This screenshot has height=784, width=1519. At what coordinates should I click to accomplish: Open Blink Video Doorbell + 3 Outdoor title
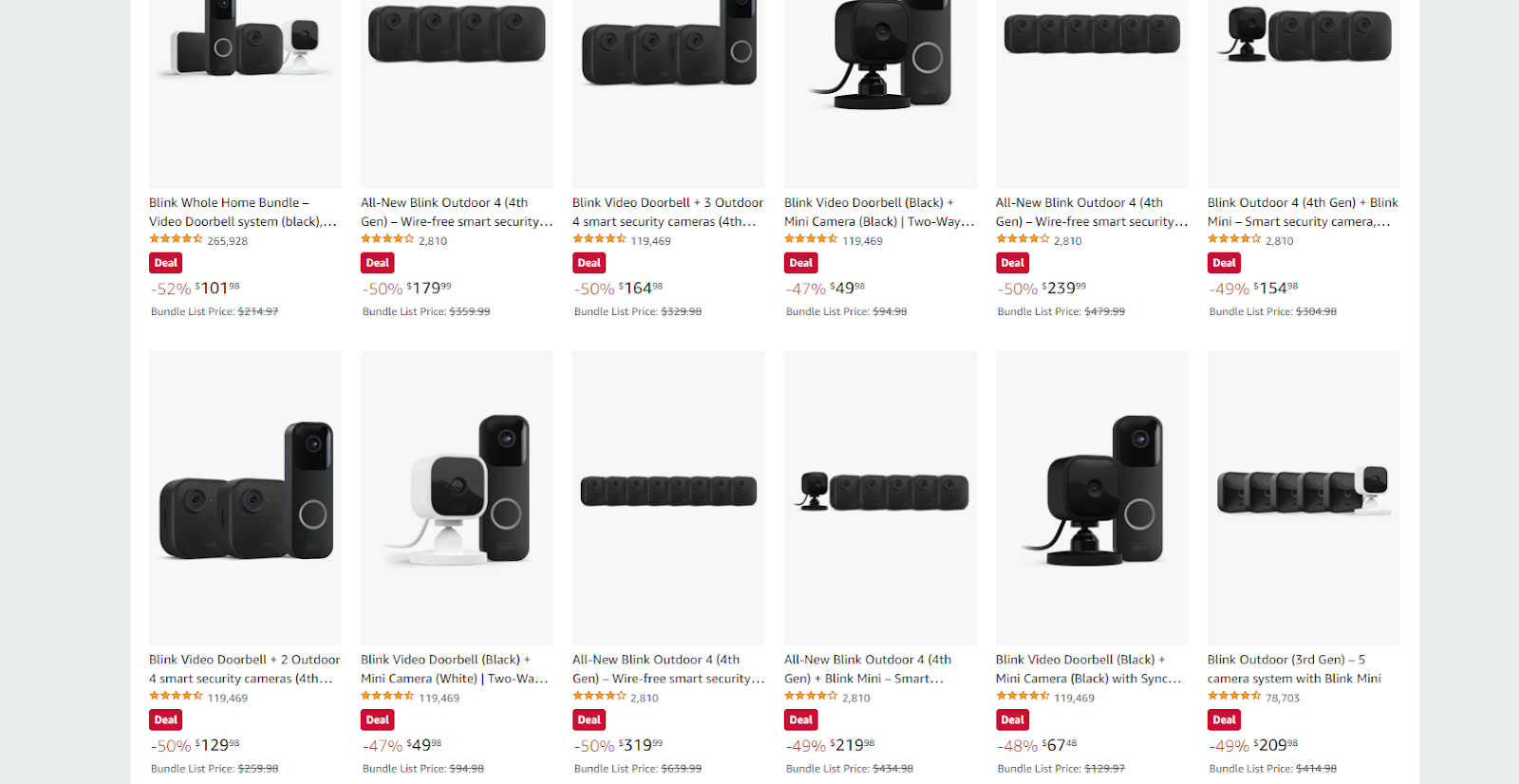(667, 212)
